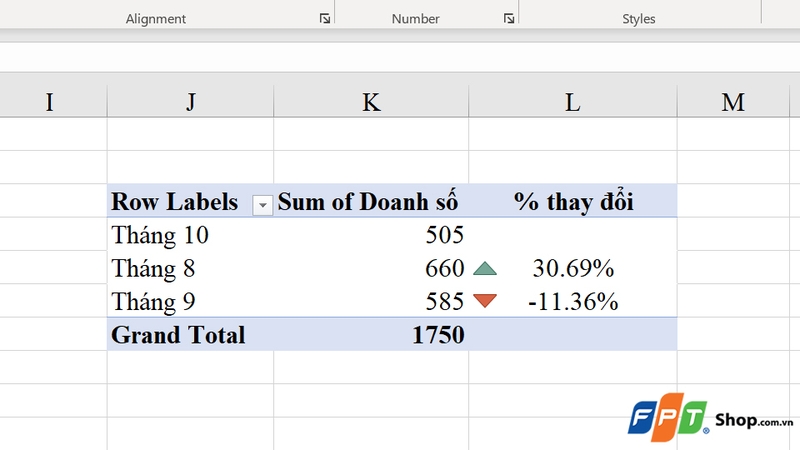800x450 pixels.
Task: Expand the Row Labels filter dropdown
Action: pyautogui.click(x=262, y=204)
